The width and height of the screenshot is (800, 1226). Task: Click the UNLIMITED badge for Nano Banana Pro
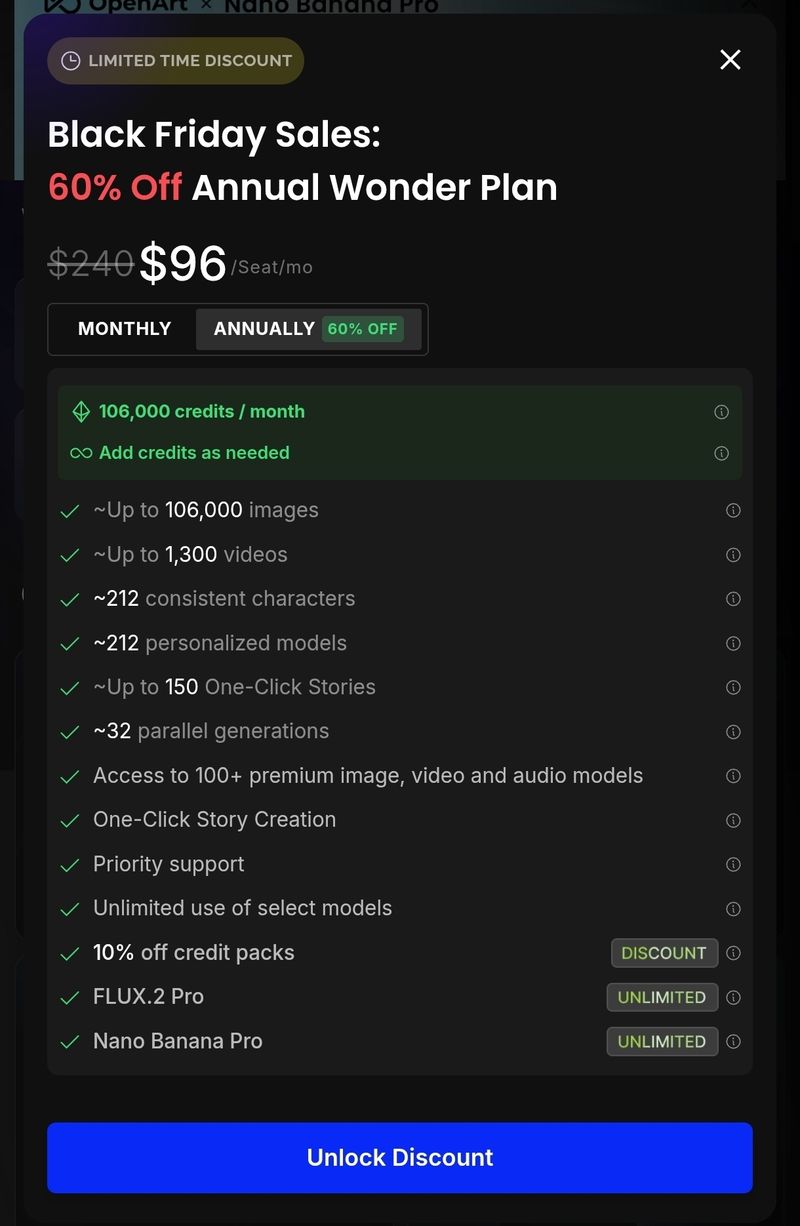tap(661, 1041)
